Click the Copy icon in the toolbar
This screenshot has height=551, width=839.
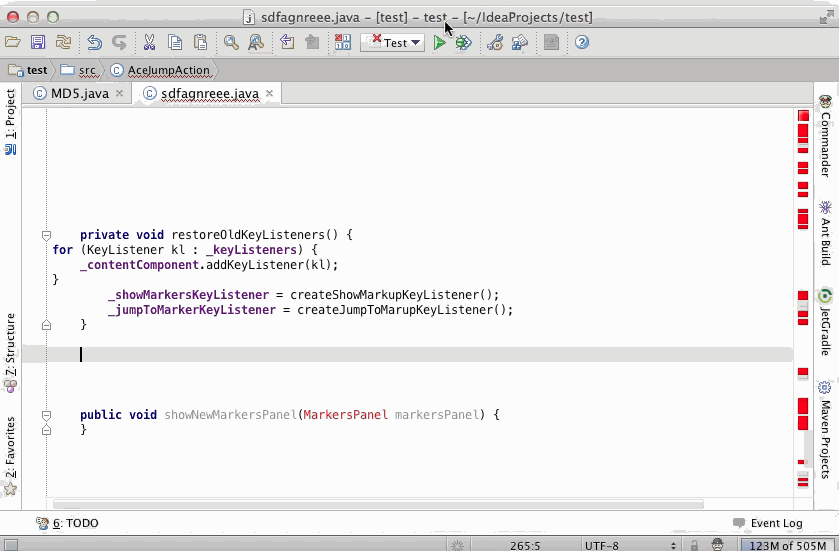175,42
